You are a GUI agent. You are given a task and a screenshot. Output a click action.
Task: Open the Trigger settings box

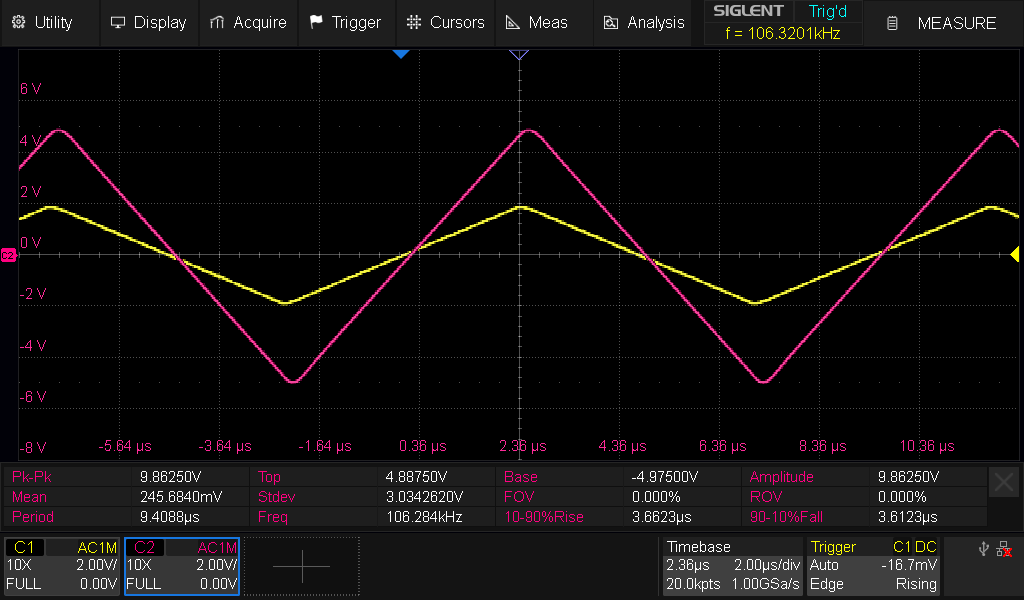(x=873, y=565)
